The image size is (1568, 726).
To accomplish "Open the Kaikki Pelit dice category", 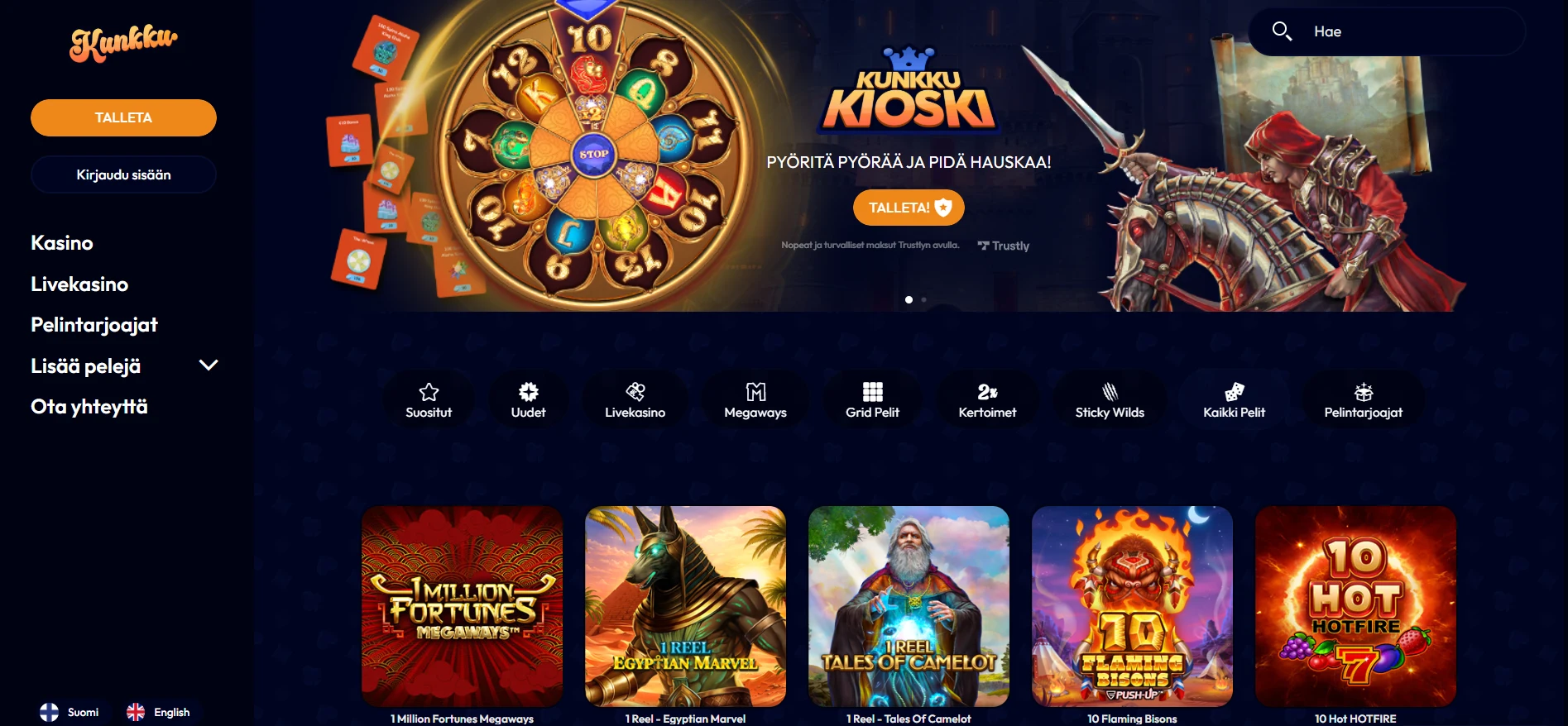I will (x=1234, y=399).
